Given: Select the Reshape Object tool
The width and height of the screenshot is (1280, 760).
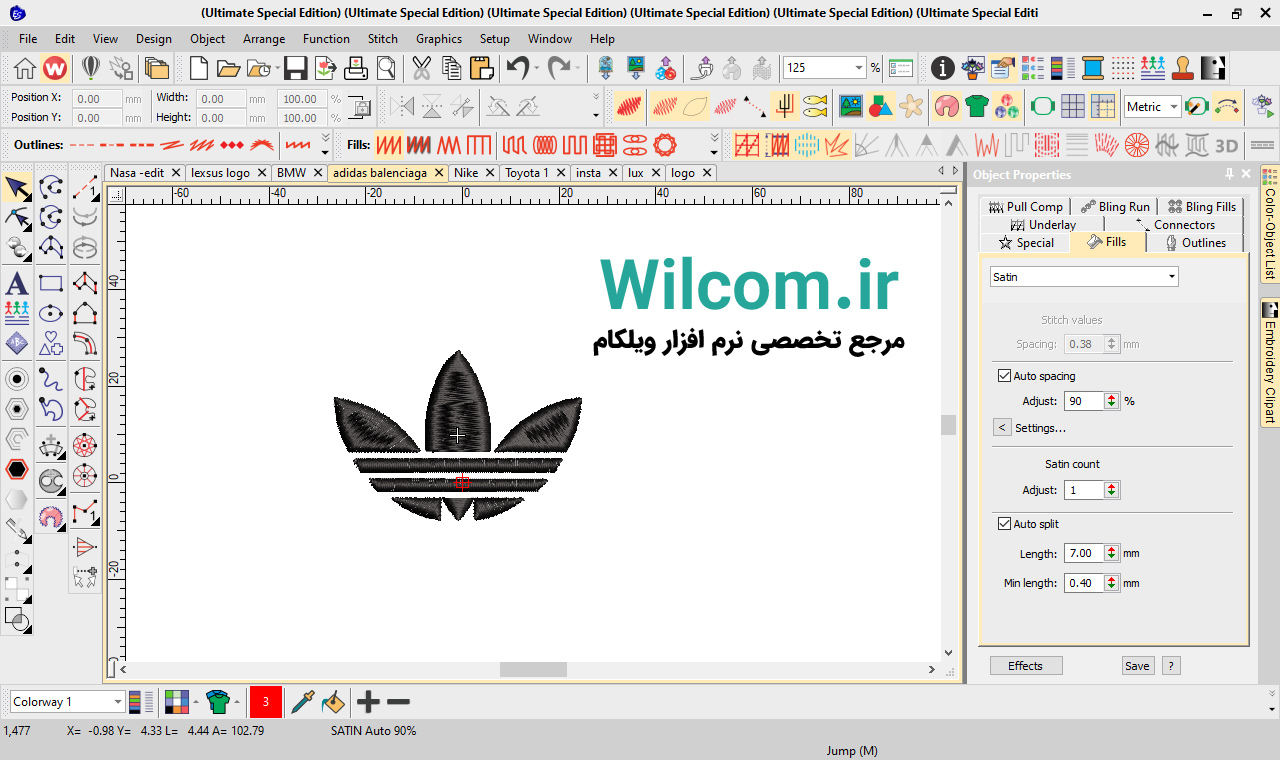Looking at the screenshot, I should click(17, 217).
